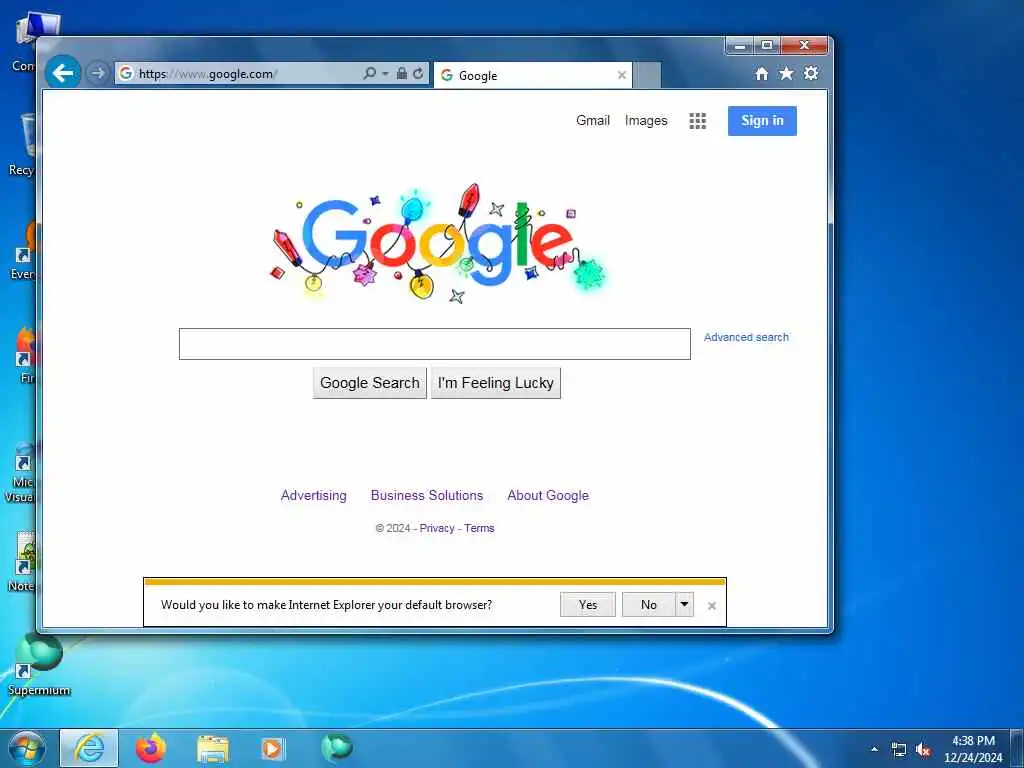Image resolution: width=1024 pixels, height=768 pixels.
Task: Open Gmail link
Action: pos(593,120)
